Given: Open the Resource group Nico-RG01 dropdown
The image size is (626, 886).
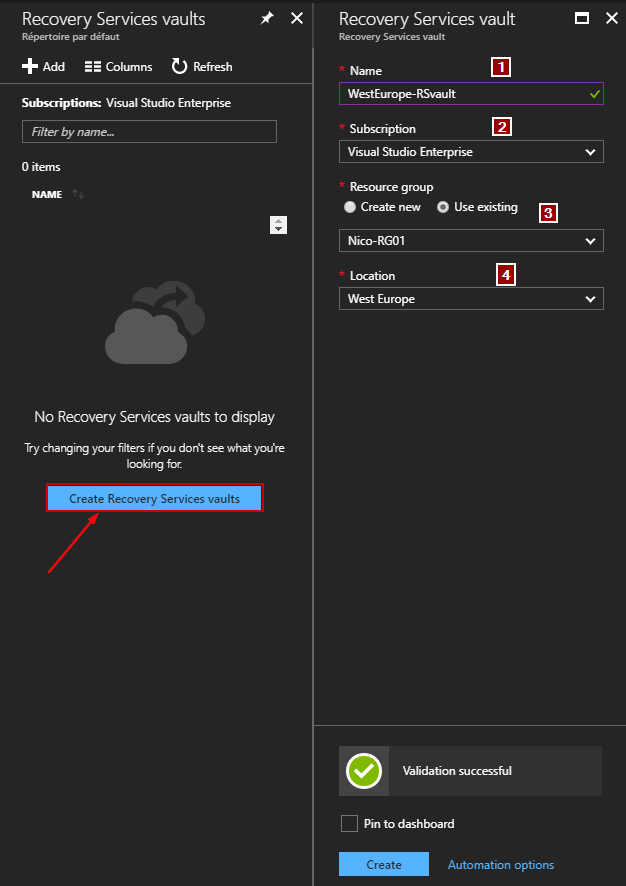Looking at the screenshot, I should click(x=471, y=241).
